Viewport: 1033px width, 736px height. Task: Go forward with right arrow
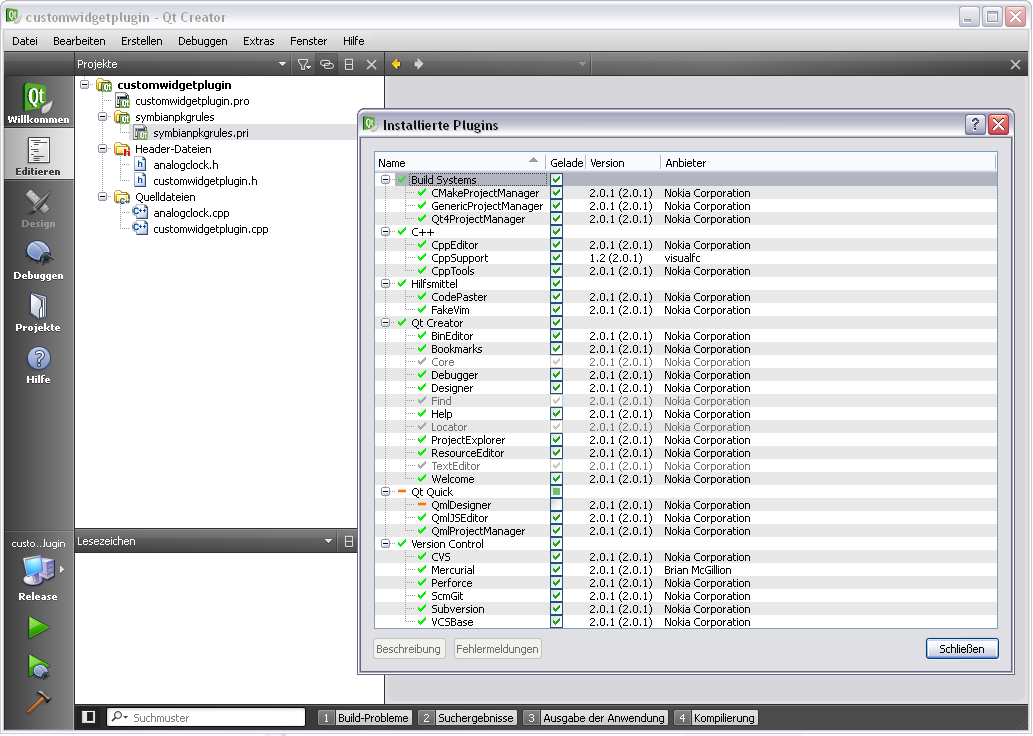[418, 64]
